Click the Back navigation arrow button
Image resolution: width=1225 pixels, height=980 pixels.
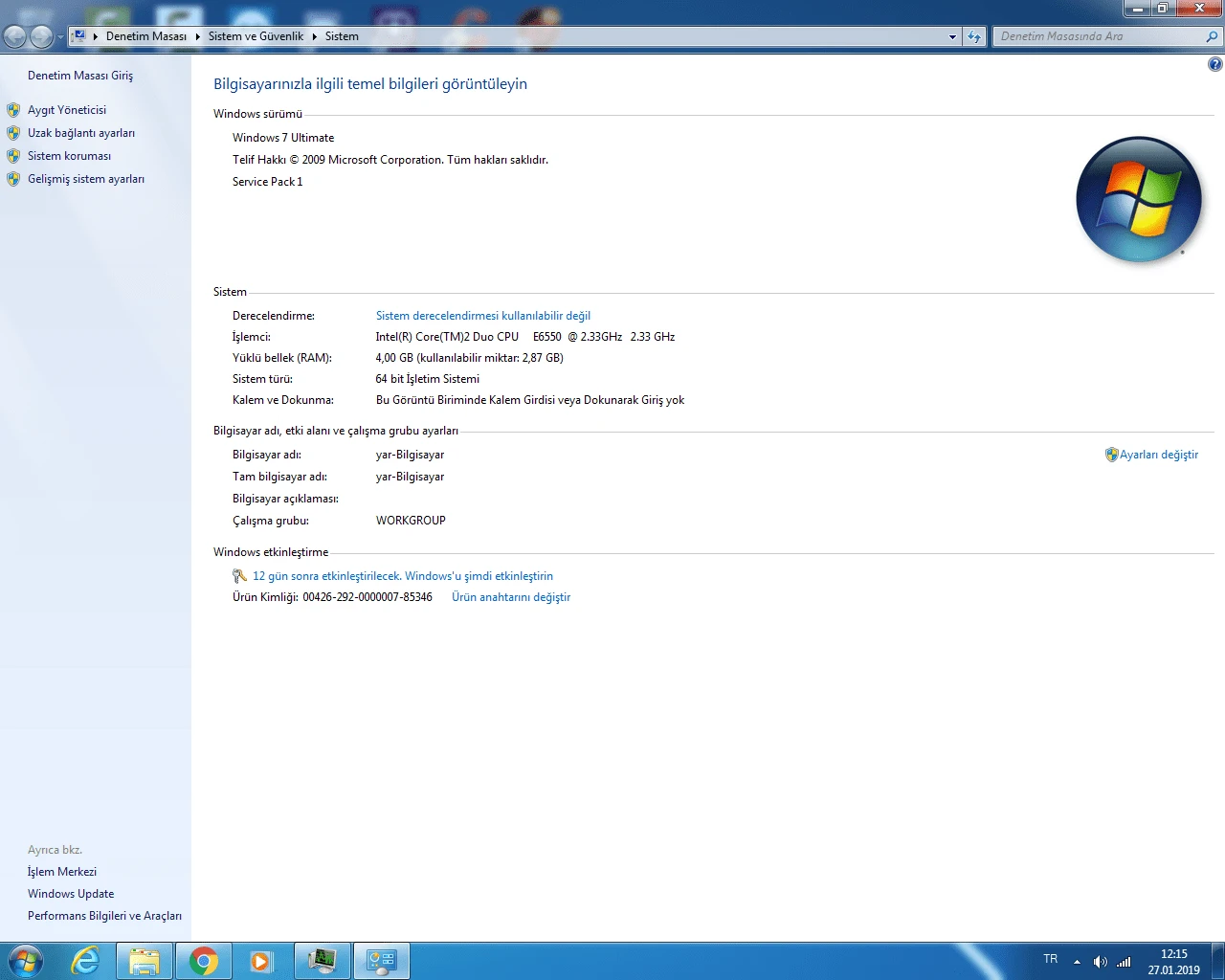(x=14, y=36)
